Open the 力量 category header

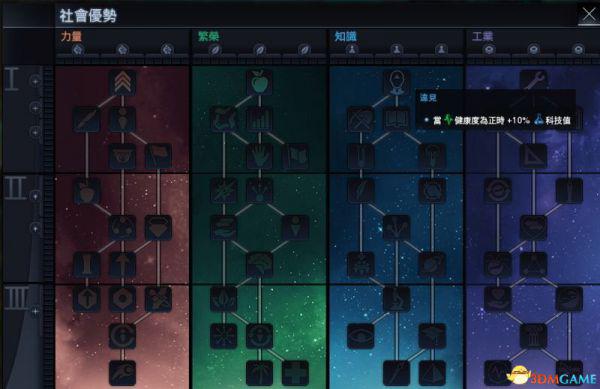pos(71,36)
